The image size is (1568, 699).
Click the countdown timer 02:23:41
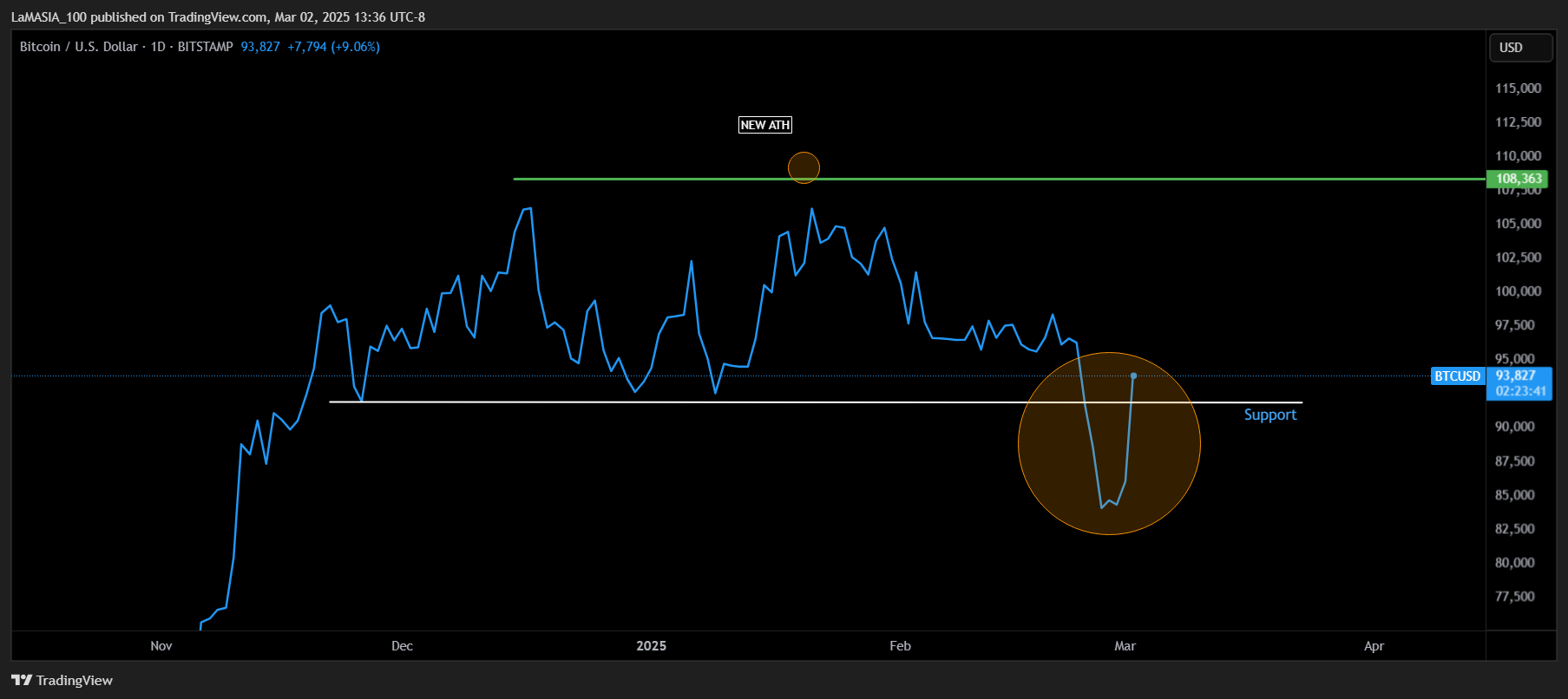[1520, 391]
